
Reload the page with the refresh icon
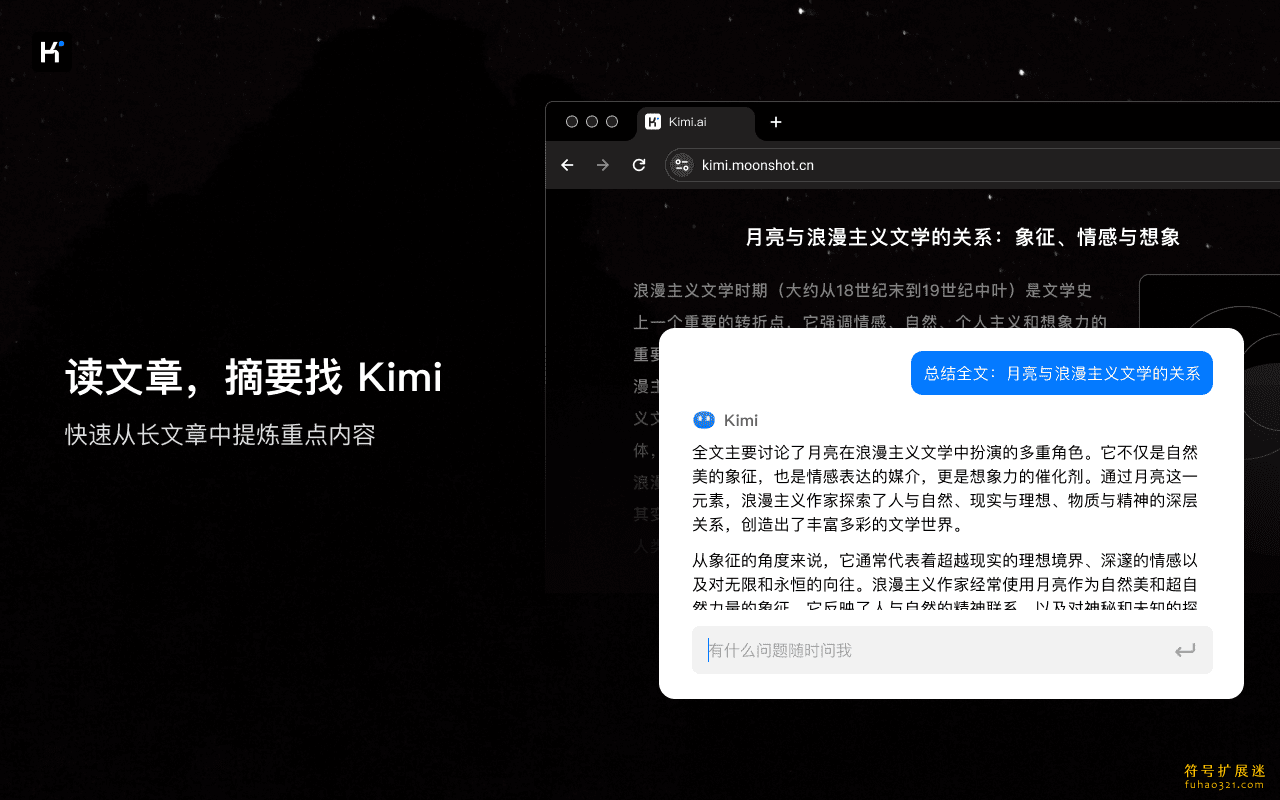click(639, 165)
